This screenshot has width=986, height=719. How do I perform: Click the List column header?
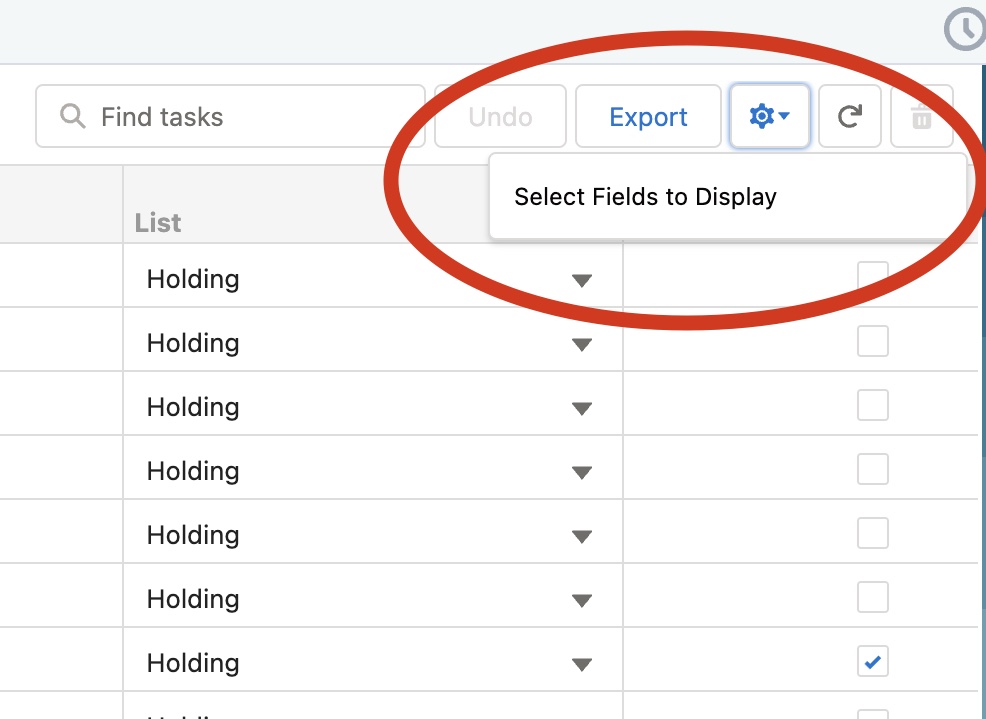pos(158,223)
